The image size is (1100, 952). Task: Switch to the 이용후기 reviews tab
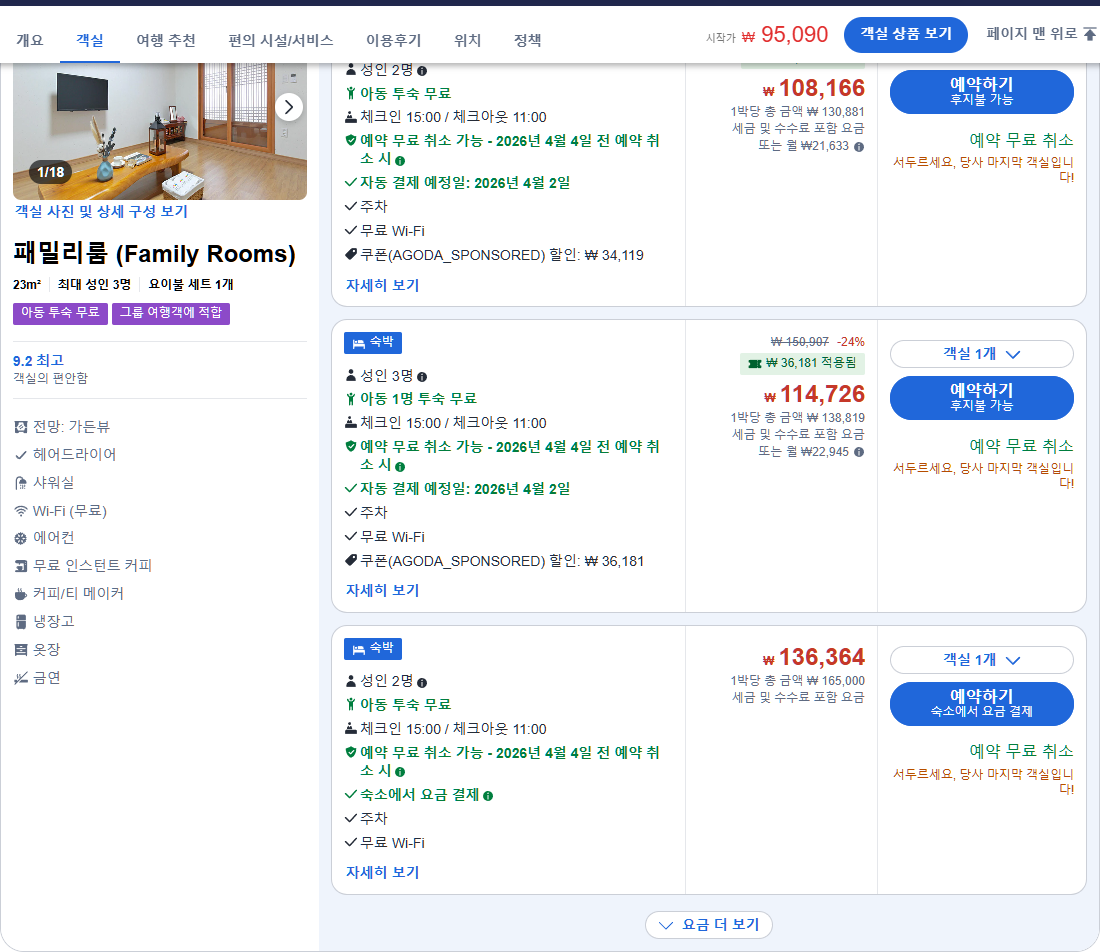pyautogui.click(x=396, y=40)
